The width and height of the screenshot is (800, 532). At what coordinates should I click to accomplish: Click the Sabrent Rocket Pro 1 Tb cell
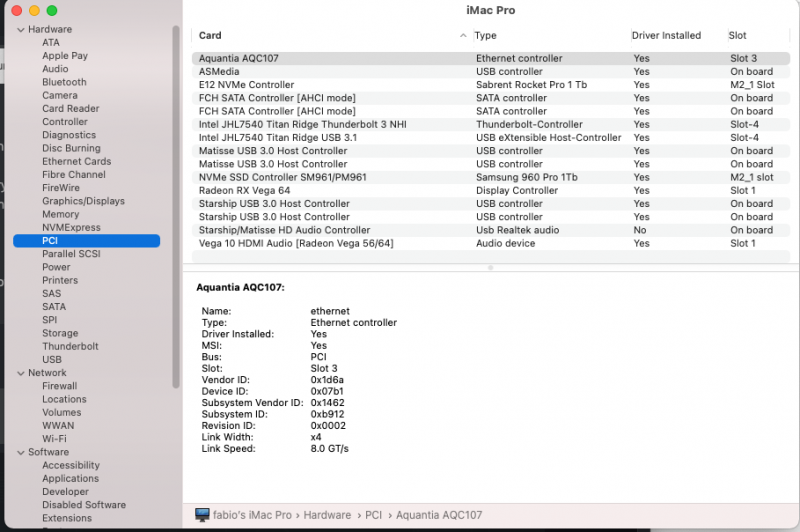coord(531,85)
